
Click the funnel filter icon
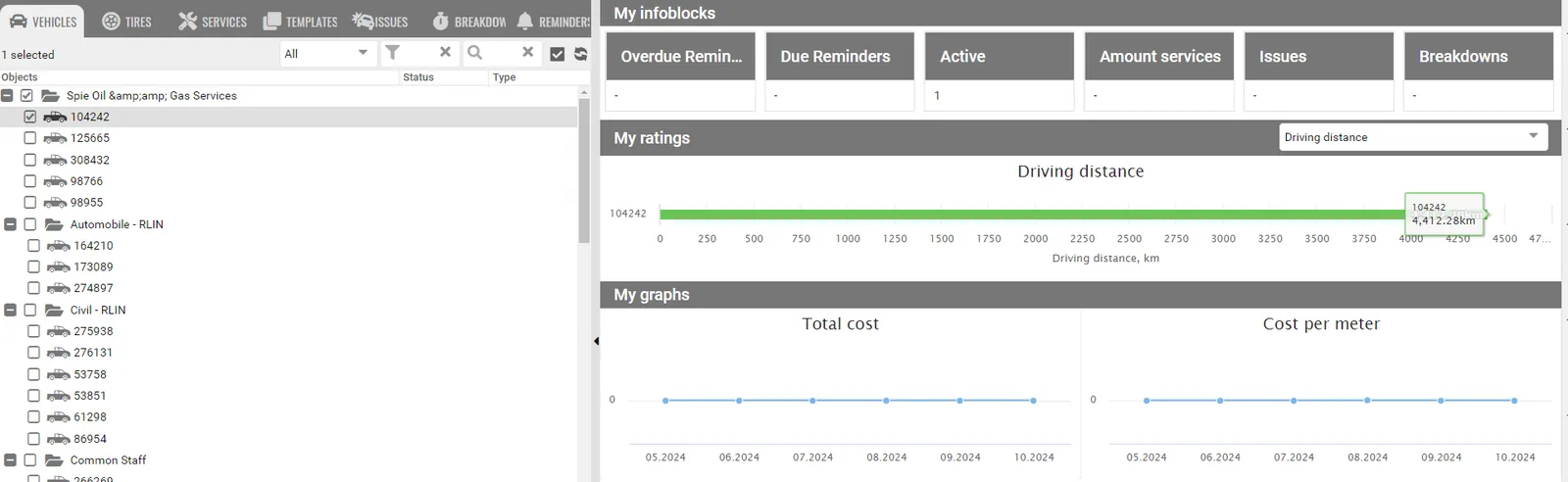pyautogui.click(x=393, y=52)
